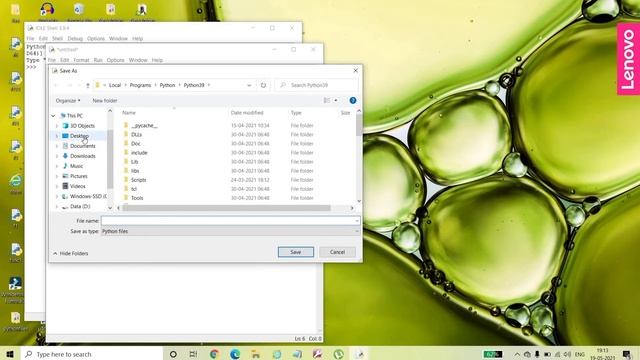Expand the Desktop tree node arrow

tap(57, 136)
